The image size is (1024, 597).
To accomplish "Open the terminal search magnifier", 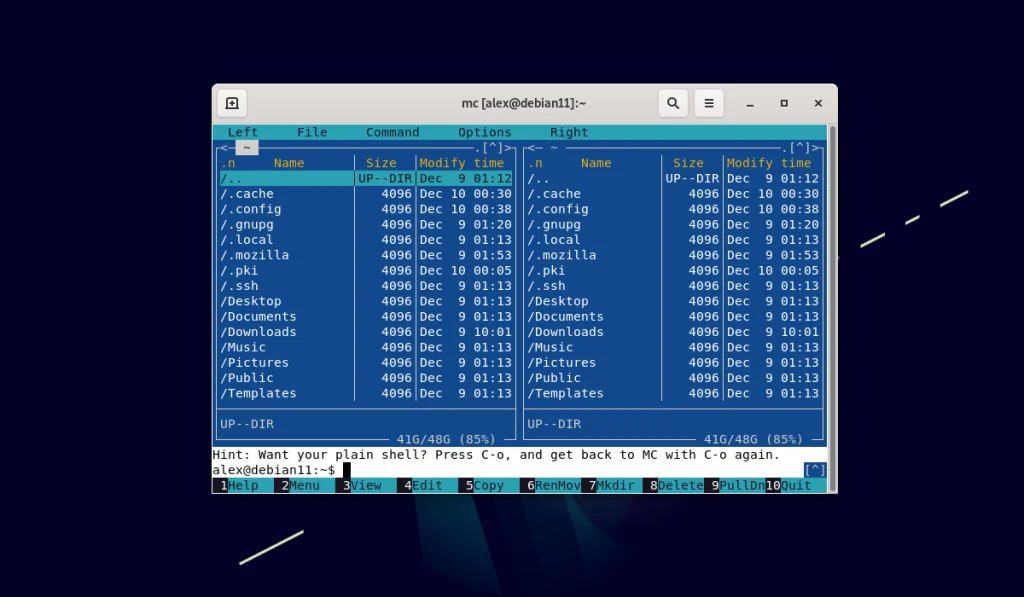I will click(x=672, y=103).
